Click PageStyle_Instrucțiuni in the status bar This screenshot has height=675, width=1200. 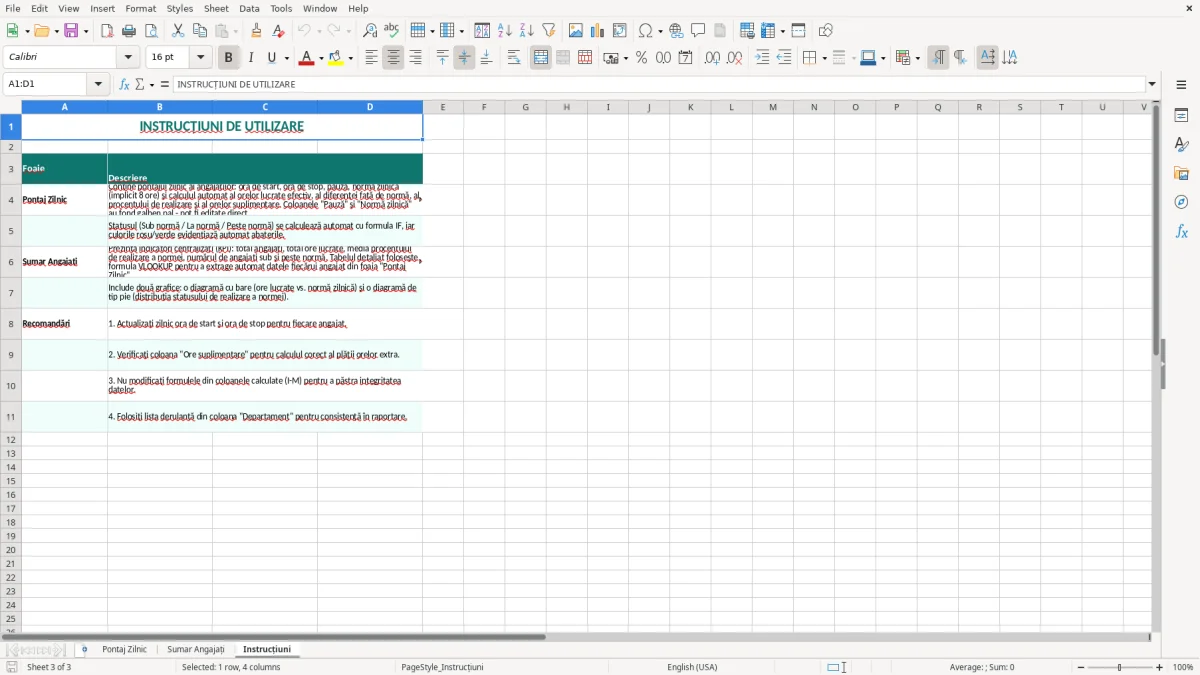[x=442, y=667]
